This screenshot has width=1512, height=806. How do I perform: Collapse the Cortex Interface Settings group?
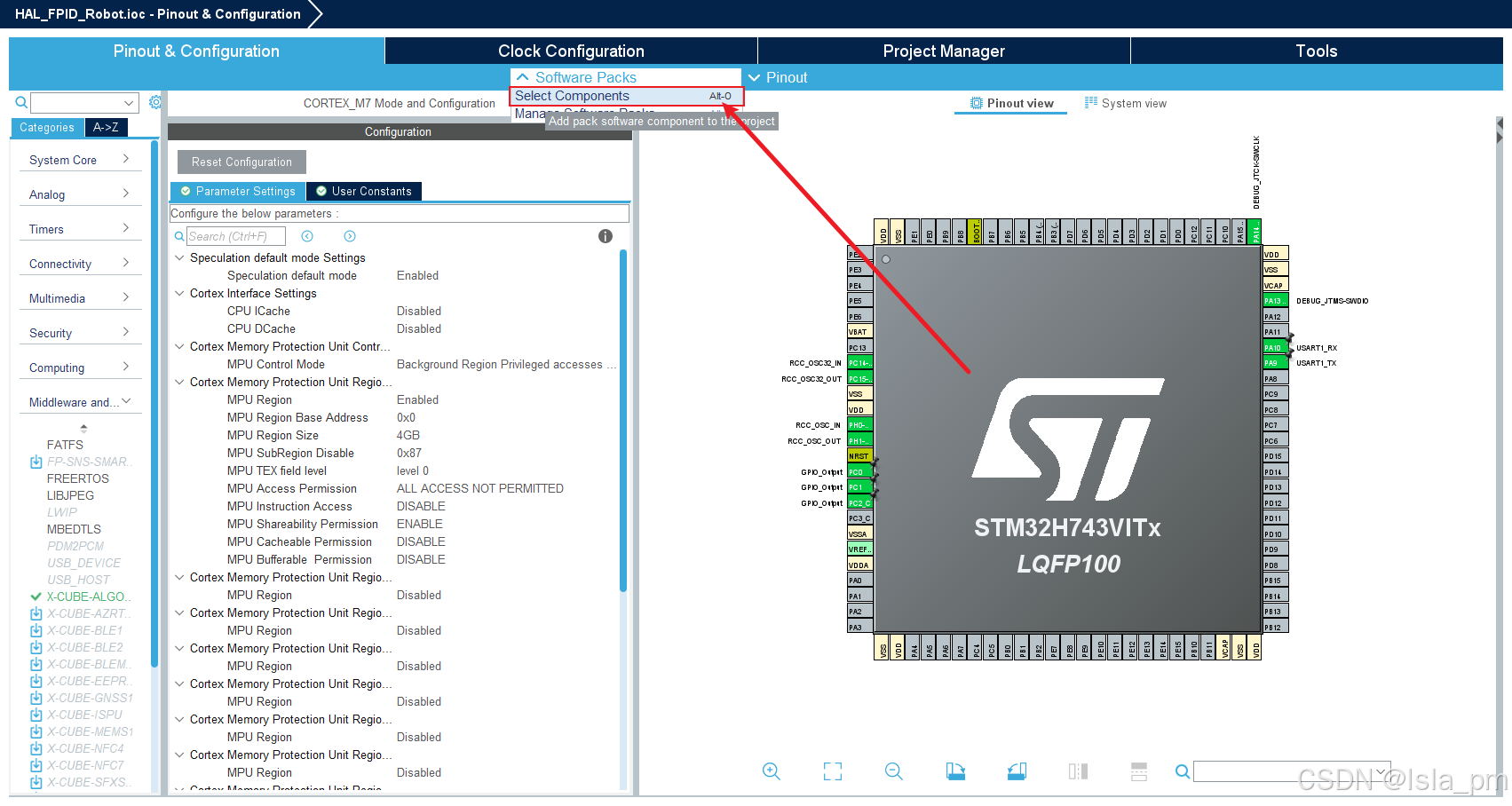(180, 293)
